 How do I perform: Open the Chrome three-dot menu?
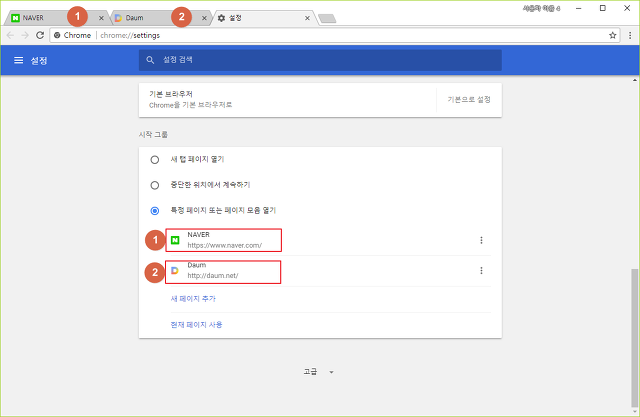click(630, 35)
